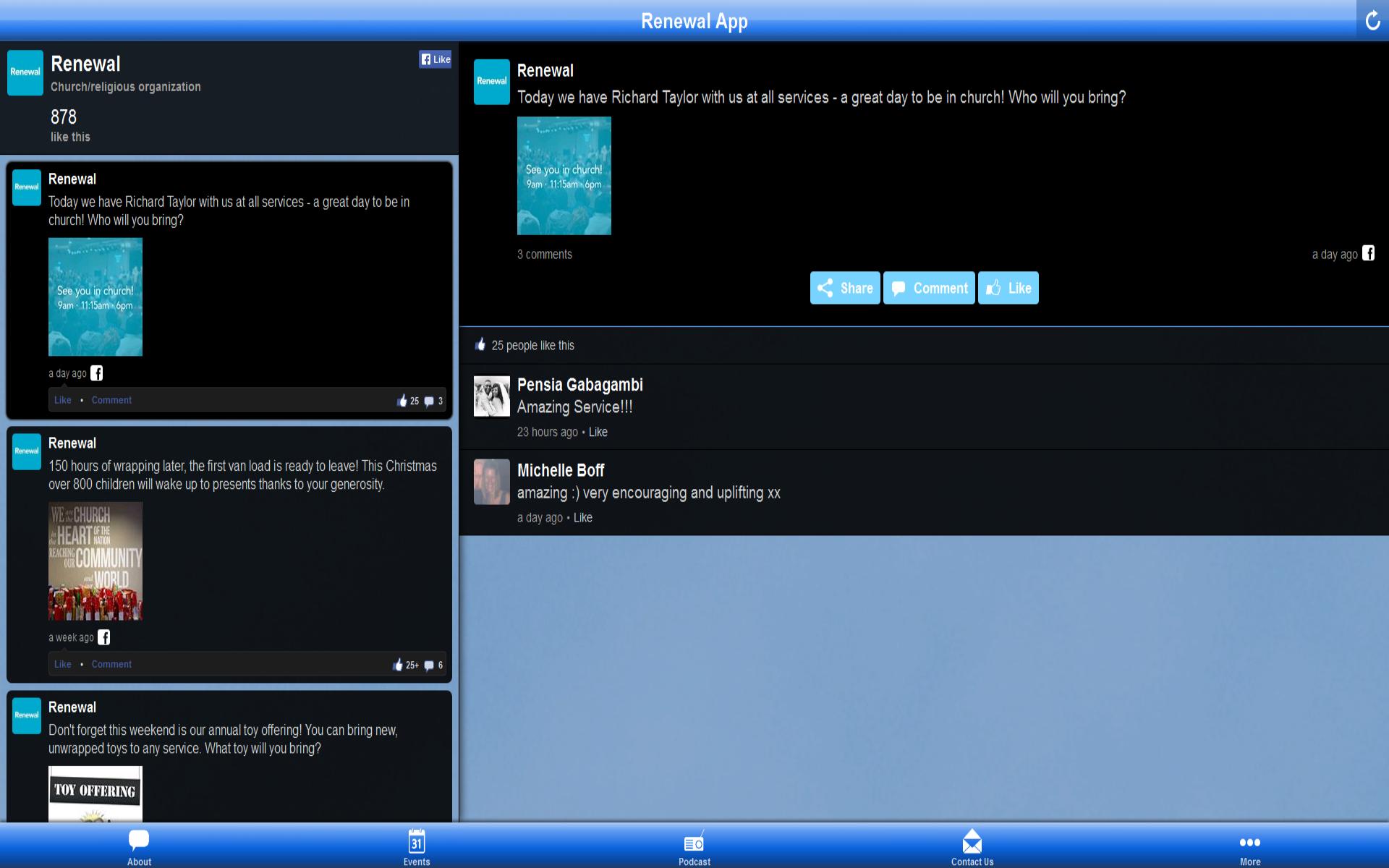Like Pensia Gabagambi's comment

pyautogui.click(x=598, y=432)
